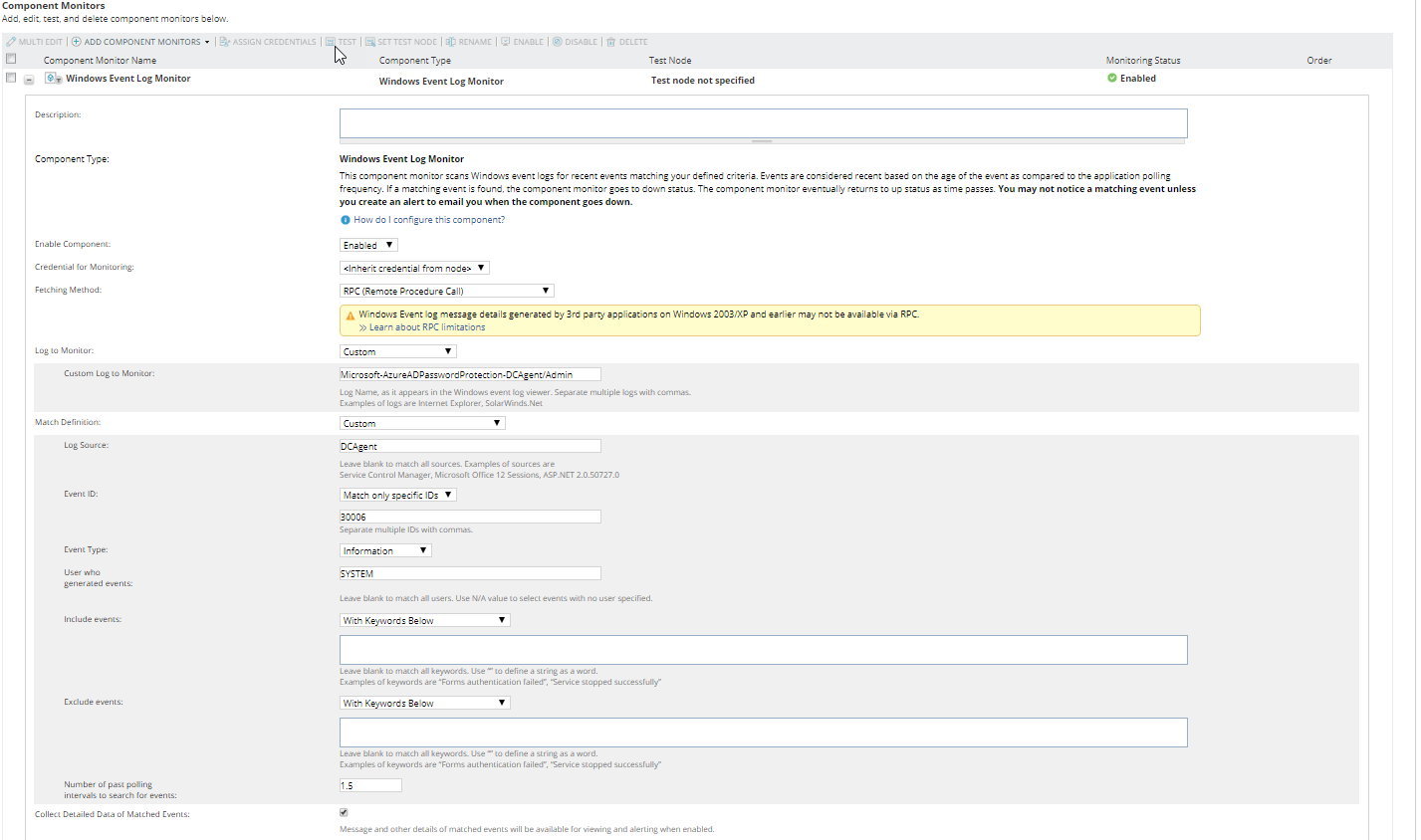This screenshot has height=840, width=1421.
Task: Click the 'Test node not specified' cell
Action: [x=703, y=81]
